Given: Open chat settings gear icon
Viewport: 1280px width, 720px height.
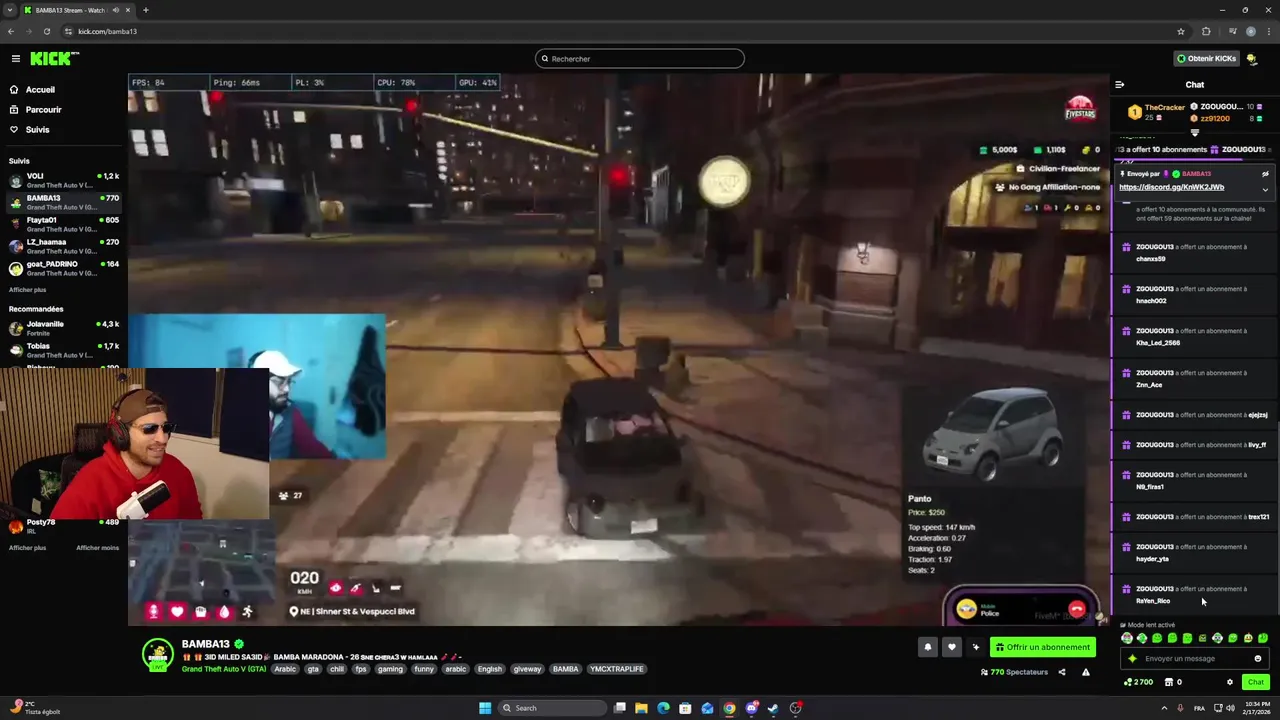Looking at the screenshot, I should 1230,682.
